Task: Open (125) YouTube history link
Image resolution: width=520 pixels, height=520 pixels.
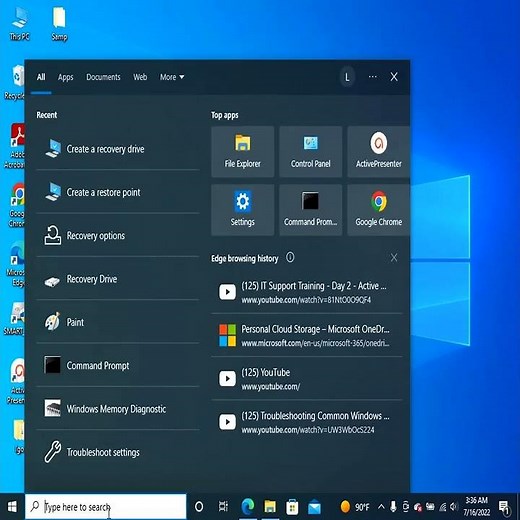Action: point(307,379)
